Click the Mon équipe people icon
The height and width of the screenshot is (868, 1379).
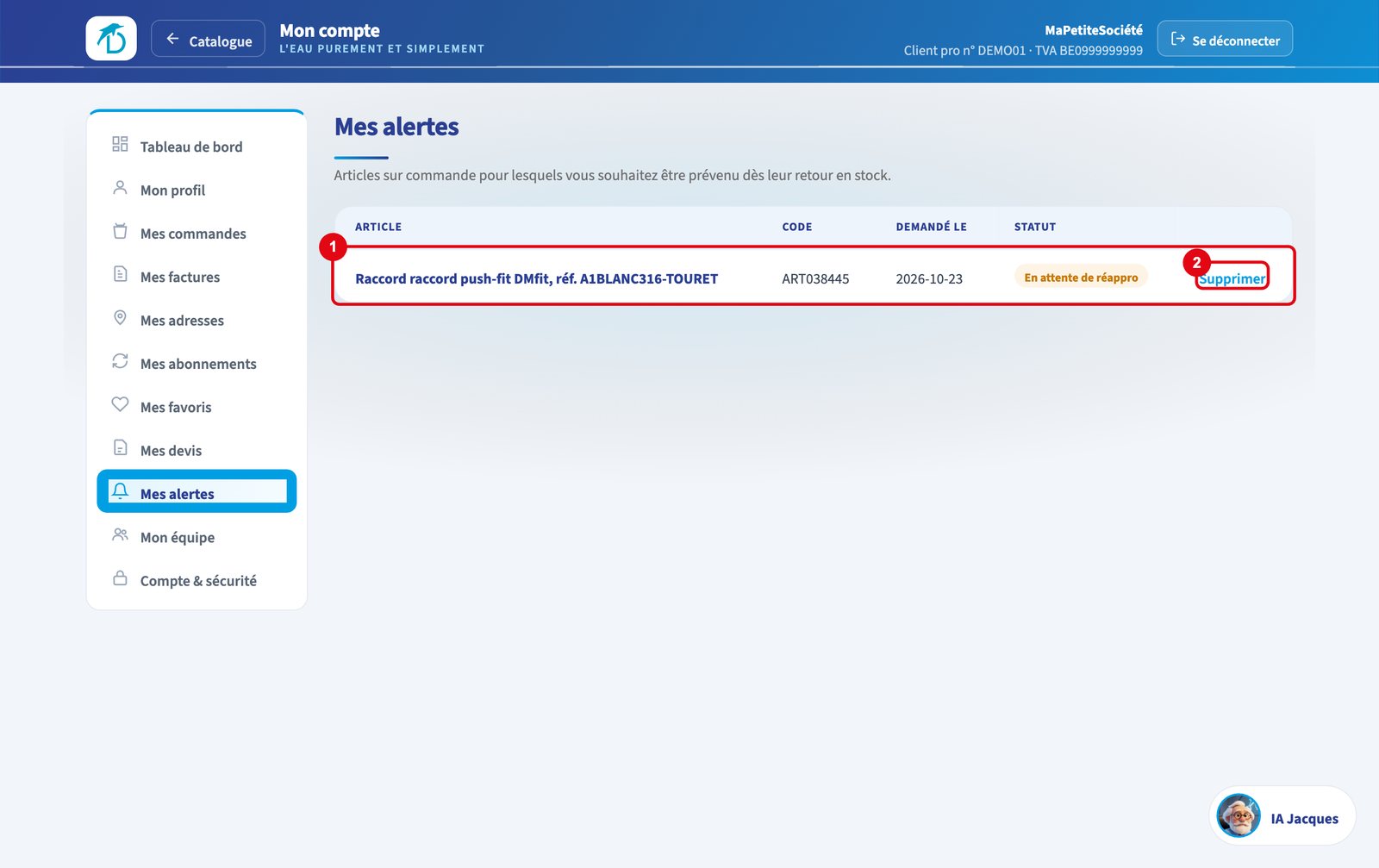point(120,535)
